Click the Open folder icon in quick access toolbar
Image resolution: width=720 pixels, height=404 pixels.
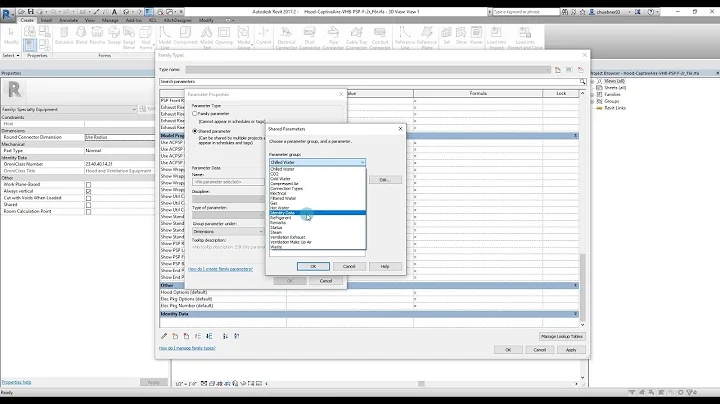(x=21, y=11)
